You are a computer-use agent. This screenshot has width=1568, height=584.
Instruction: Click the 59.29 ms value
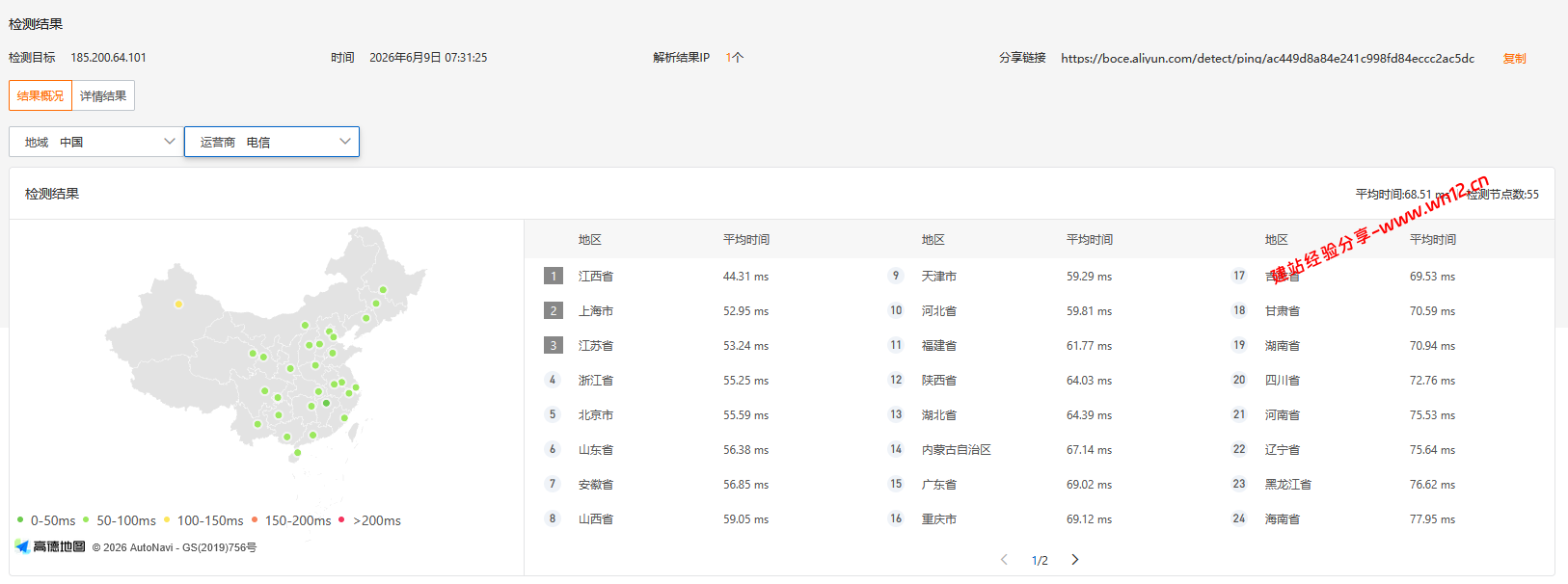point(1089,277)
